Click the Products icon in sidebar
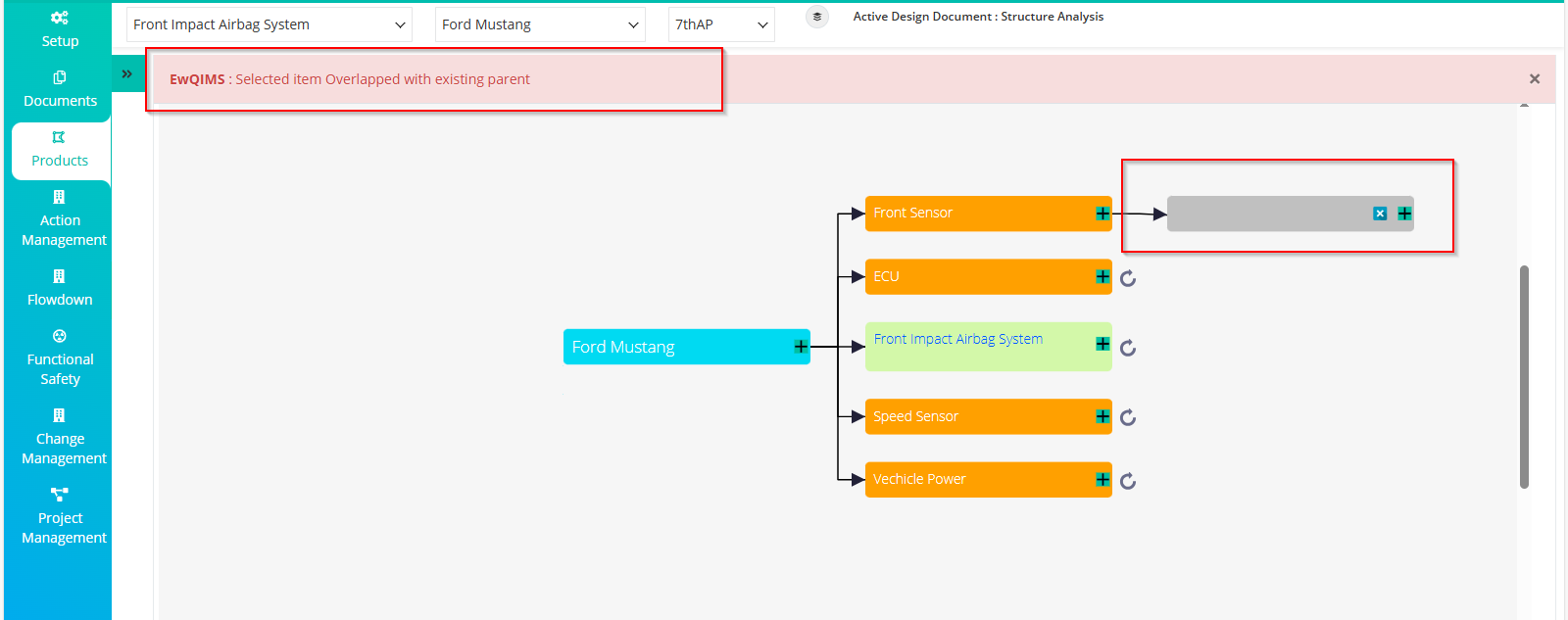 tap(59, 137)
